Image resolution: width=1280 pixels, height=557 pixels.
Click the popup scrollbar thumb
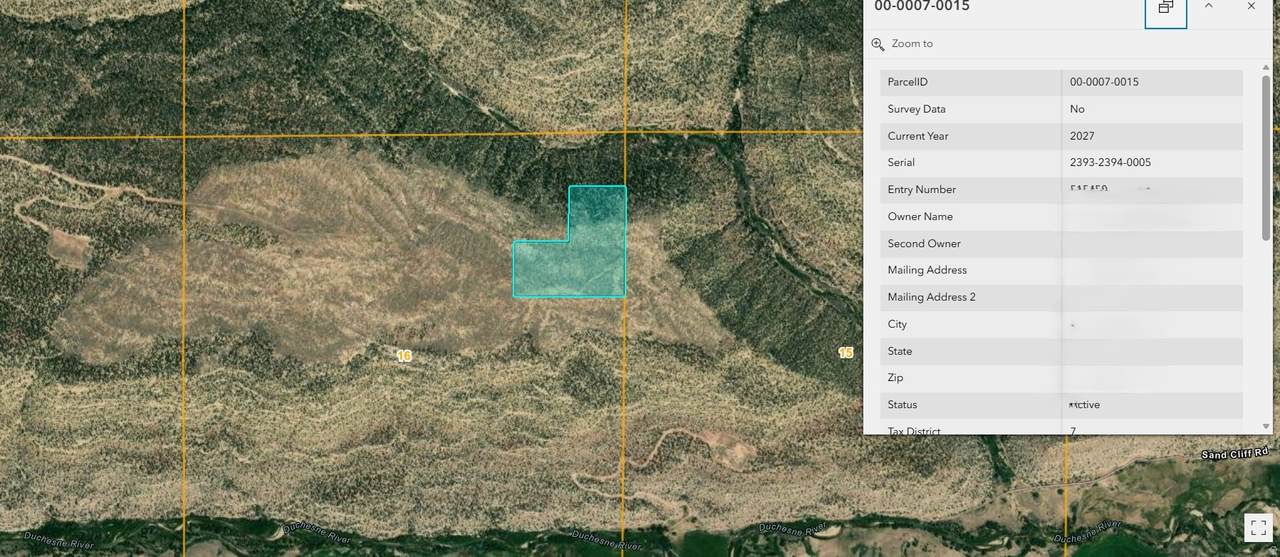pos(1266,160)
